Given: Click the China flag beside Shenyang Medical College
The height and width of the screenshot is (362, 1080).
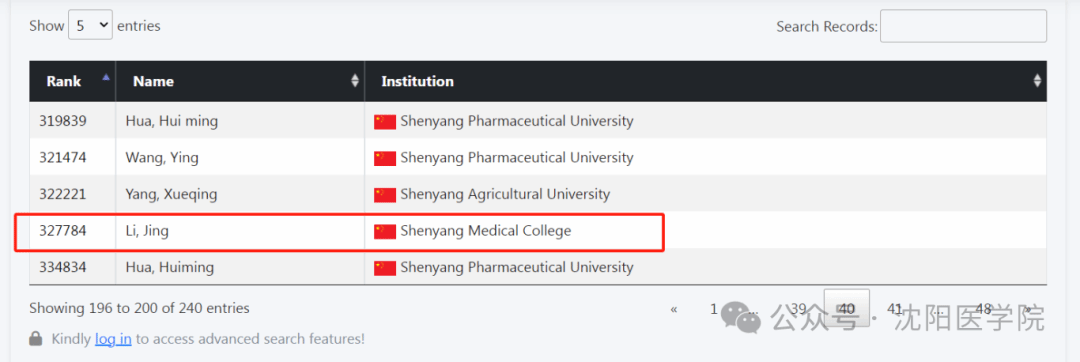Looking at the screenshot, I should tap(385, 231).
